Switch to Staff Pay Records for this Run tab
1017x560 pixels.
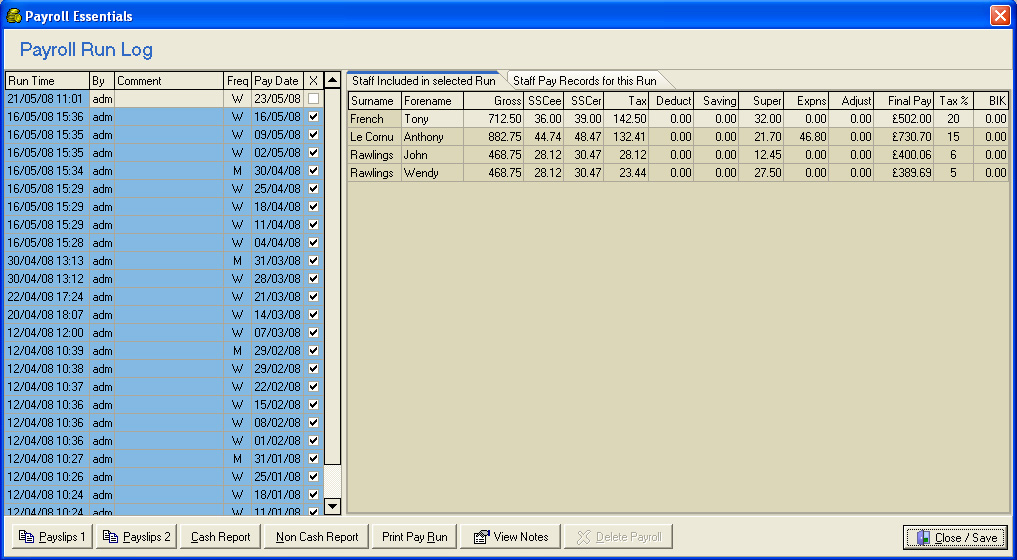pos(584,81)
